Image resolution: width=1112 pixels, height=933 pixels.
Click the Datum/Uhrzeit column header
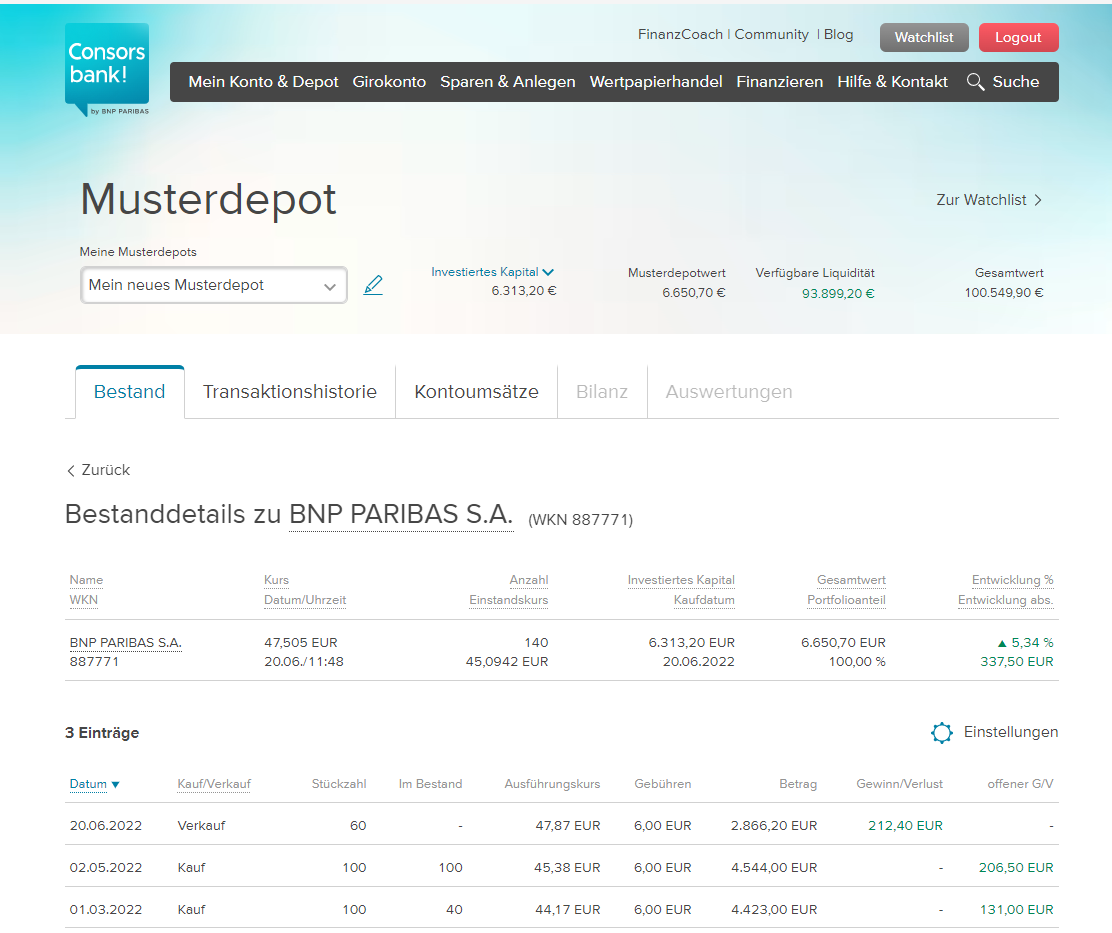(305, 600)
